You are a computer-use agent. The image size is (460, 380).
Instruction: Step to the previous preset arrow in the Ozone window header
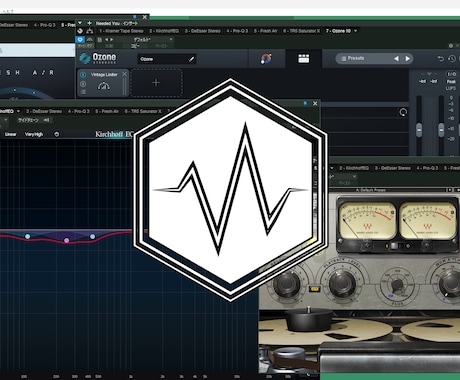[x=107, y=39]
